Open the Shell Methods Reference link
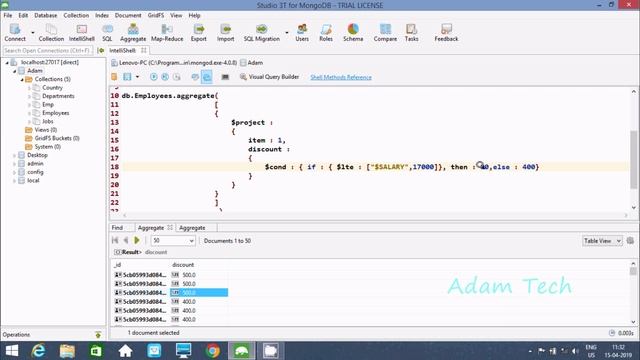The height and width of the screenshot is (360, 640). pos(341,77)
